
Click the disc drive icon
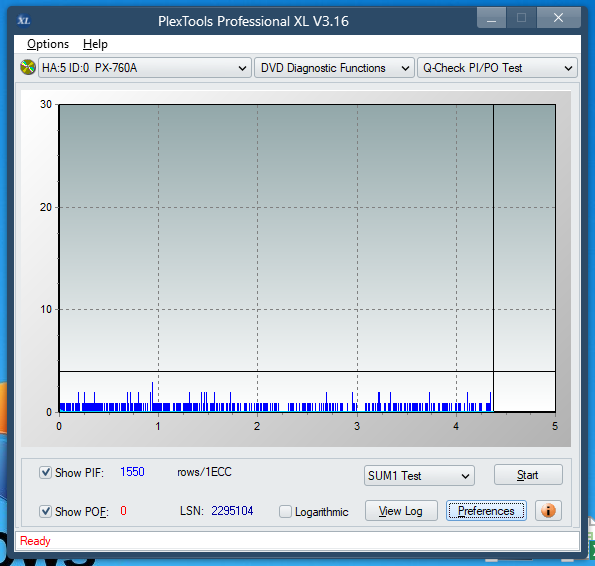28,68
